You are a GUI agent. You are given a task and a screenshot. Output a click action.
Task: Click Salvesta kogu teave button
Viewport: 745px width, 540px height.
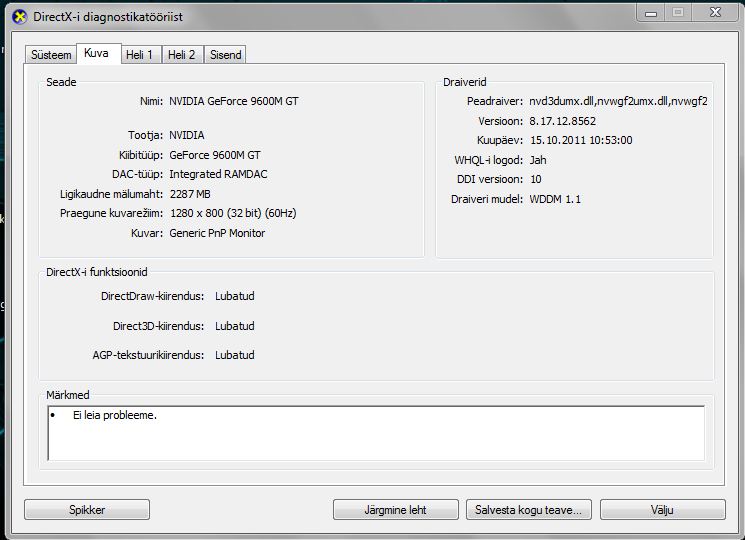529,510
